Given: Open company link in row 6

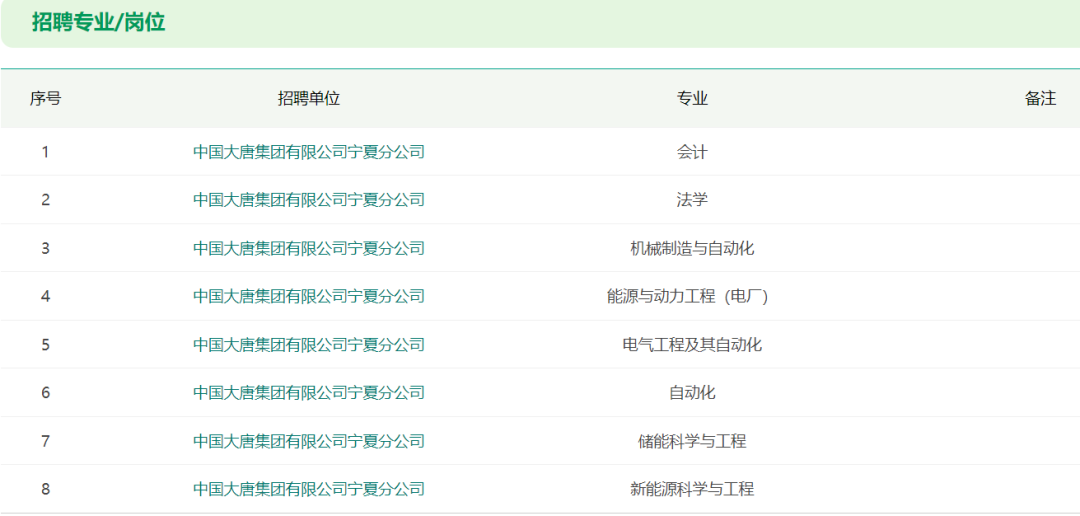Looking at the screenshot, I should [x=309, y=393].
